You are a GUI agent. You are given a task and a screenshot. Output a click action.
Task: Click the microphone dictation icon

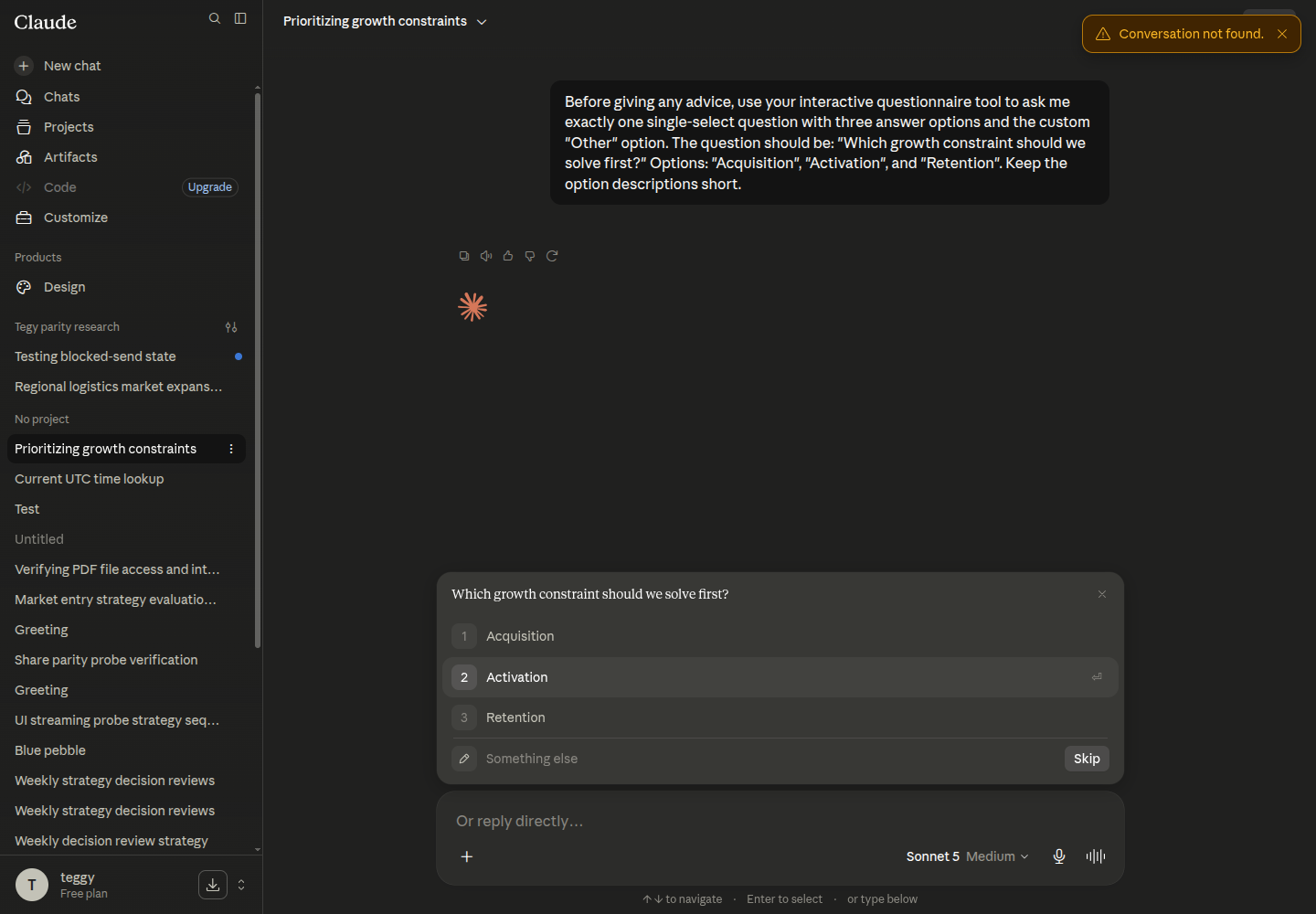click(1059, 856)
